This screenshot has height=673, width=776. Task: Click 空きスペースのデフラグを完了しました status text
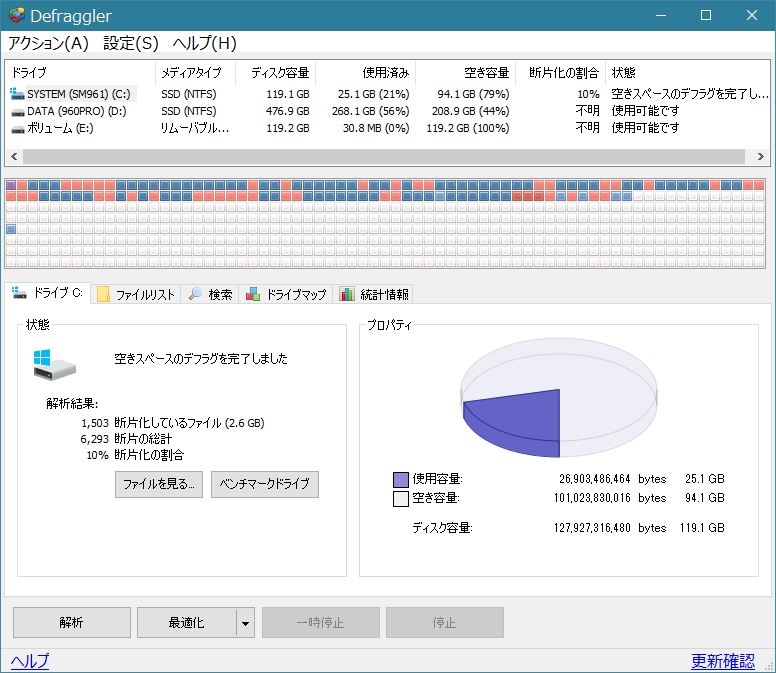click(x=201, y=358)
